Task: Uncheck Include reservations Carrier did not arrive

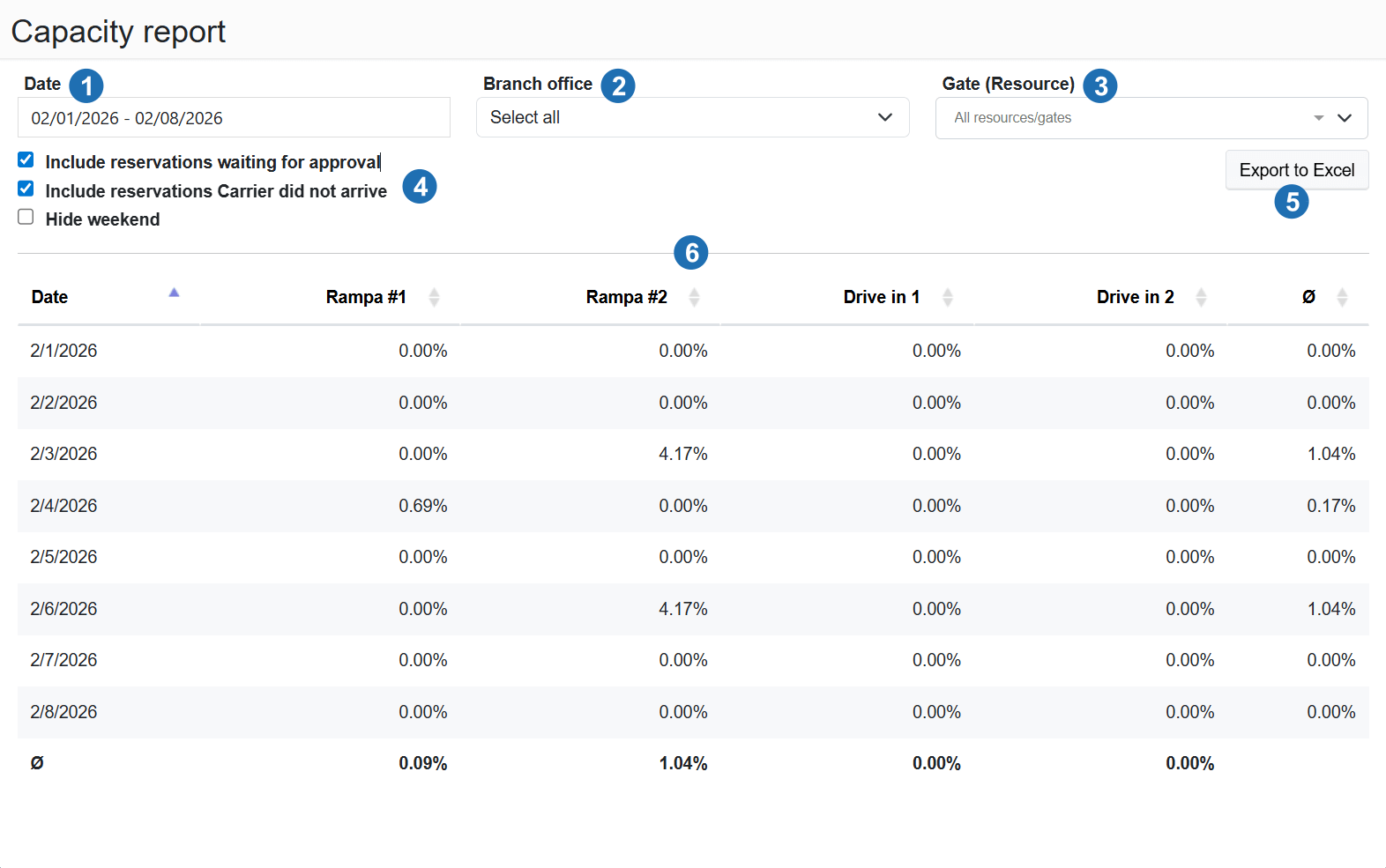Action: click(x=26, y=189)
